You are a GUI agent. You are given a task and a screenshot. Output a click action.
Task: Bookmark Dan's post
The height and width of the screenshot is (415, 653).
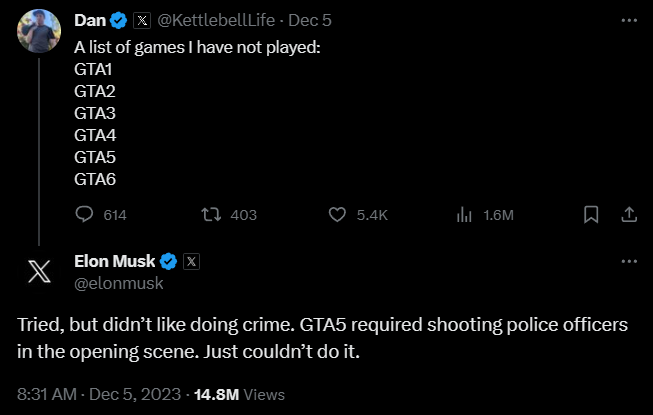tap(591, 214)
